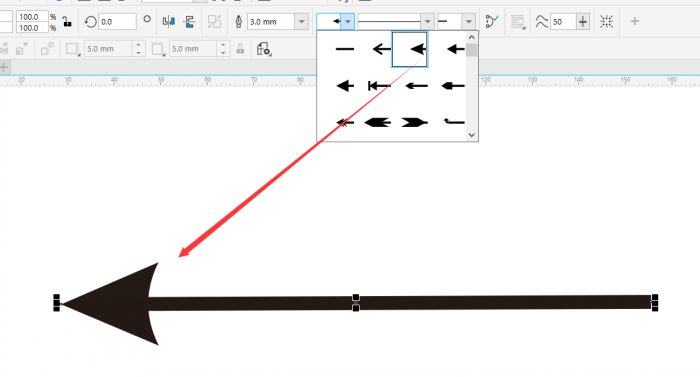Click the quick customize plus icon
The height and width of the screenshot is (377, 700).
tap(634, 21)
